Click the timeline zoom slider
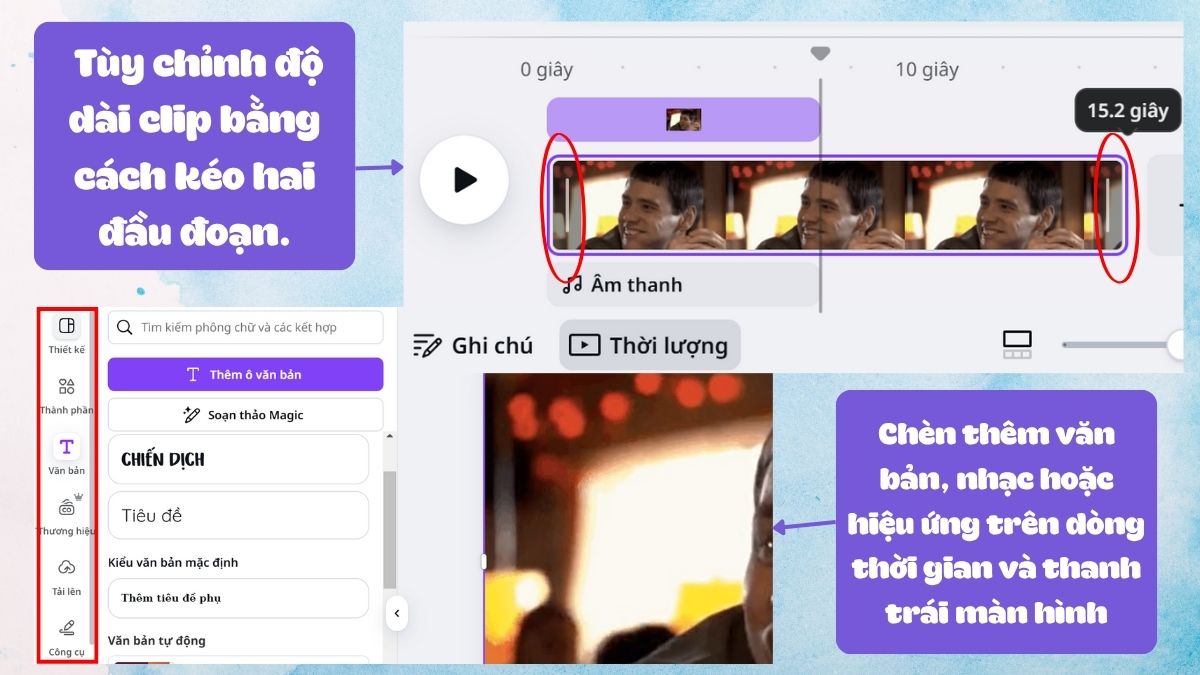Image resolution: width=1200 pixels, height=675 pixels. [x=1120, y=345]
